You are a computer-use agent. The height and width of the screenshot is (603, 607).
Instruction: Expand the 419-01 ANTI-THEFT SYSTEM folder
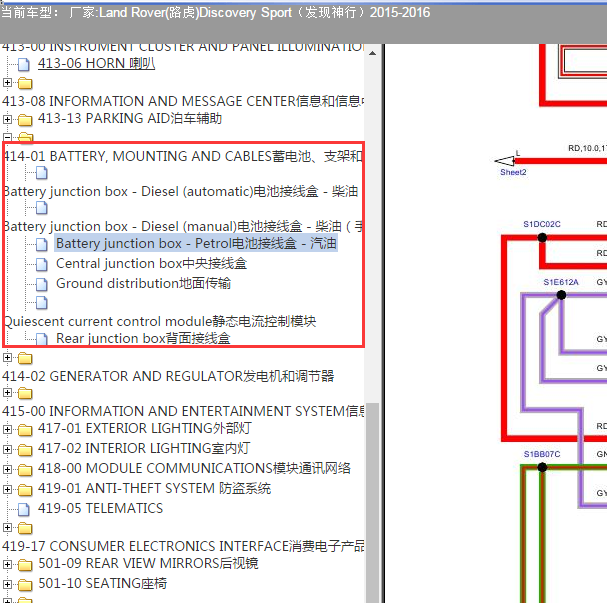coord(7,490)
